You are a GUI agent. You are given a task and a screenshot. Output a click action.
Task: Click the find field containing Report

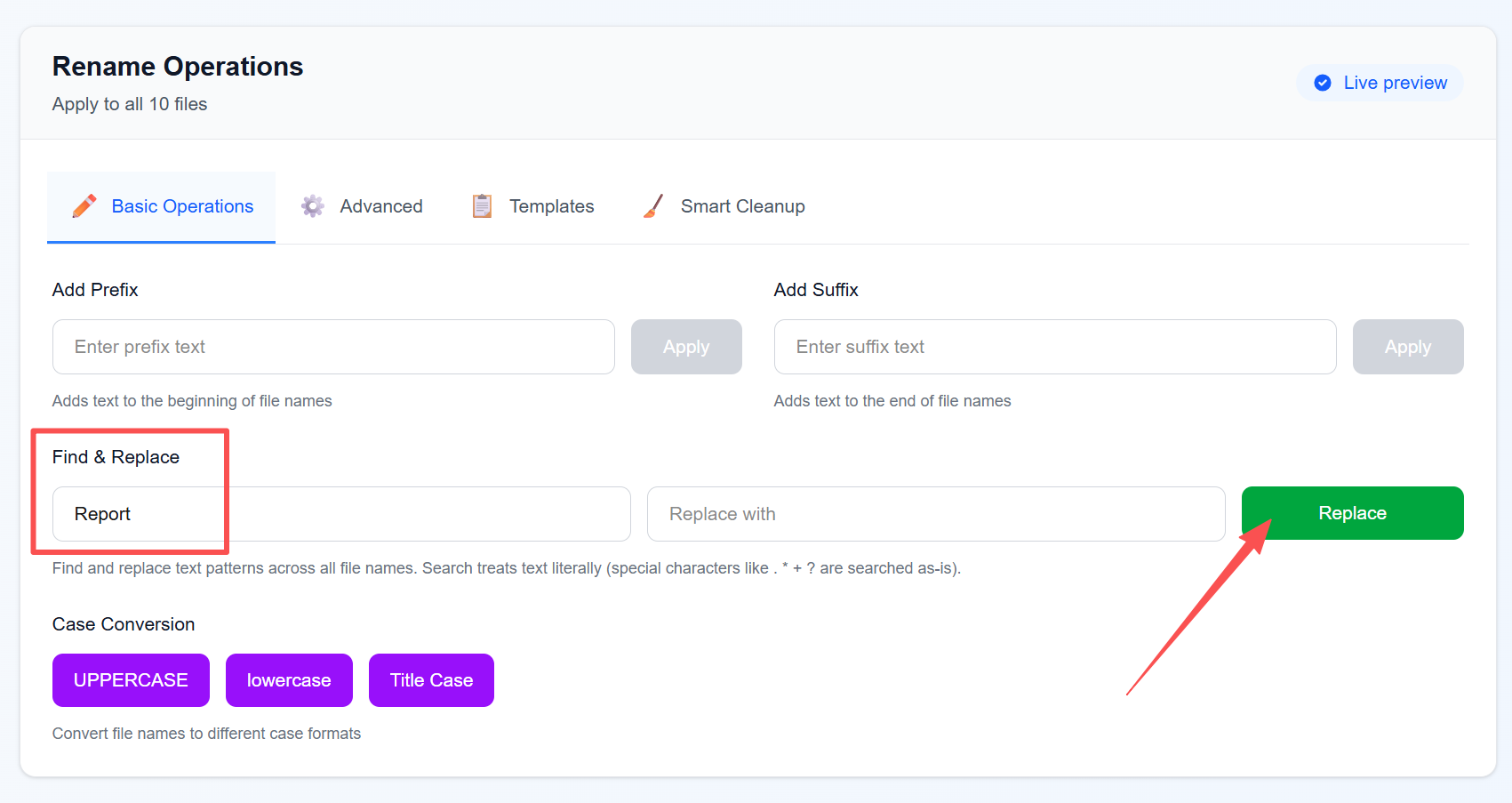point(341,514)
